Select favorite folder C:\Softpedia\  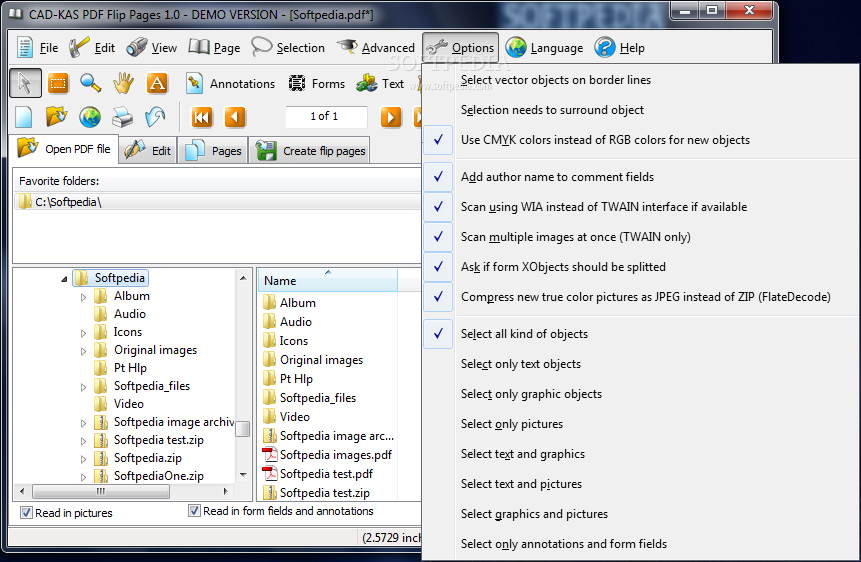(x=218, y=202)
